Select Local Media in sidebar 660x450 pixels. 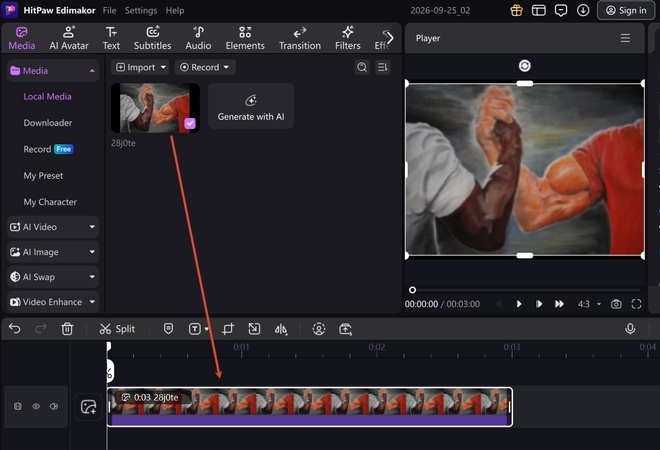48,96
